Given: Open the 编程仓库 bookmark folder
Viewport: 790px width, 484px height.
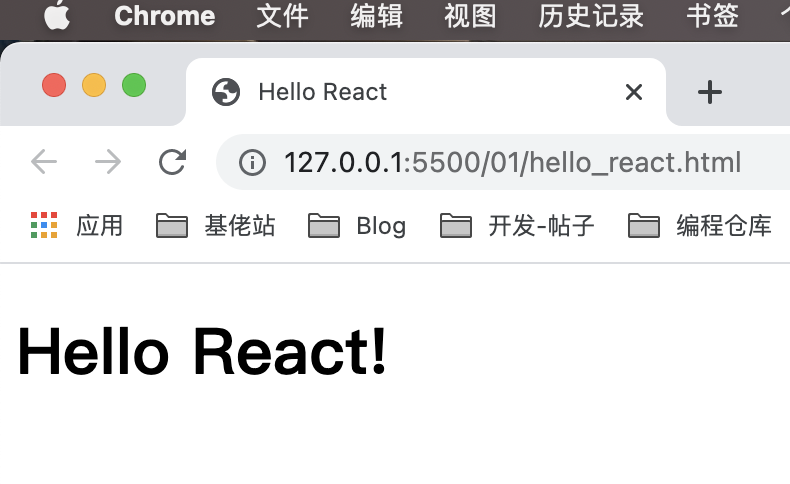Looking at the screenshot, I should click(700, 225).
